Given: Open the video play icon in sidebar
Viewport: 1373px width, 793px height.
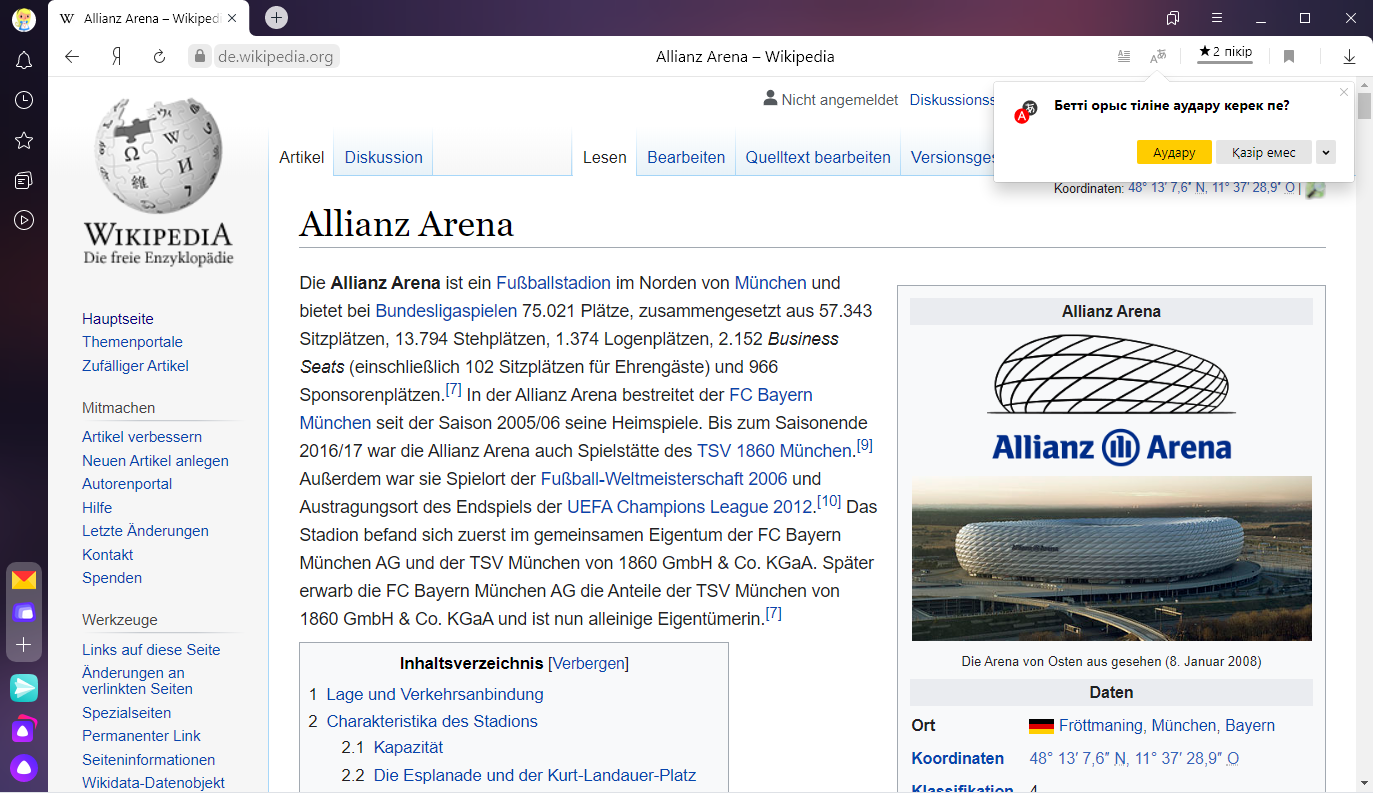Looking at the screenshot, I should click(x=24, y=220).
